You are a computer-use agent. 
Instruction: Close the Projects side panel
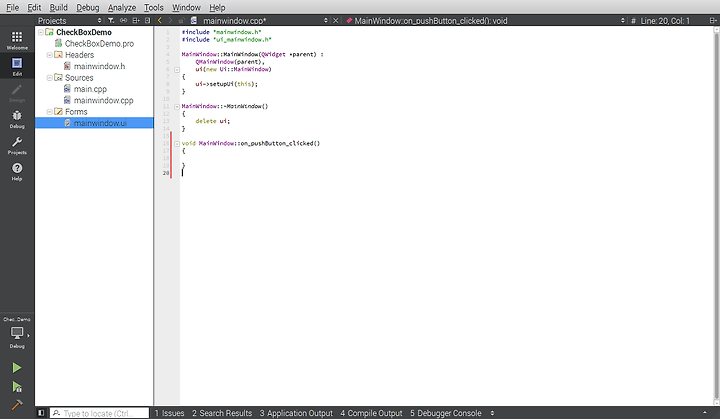tap(147, 20)
